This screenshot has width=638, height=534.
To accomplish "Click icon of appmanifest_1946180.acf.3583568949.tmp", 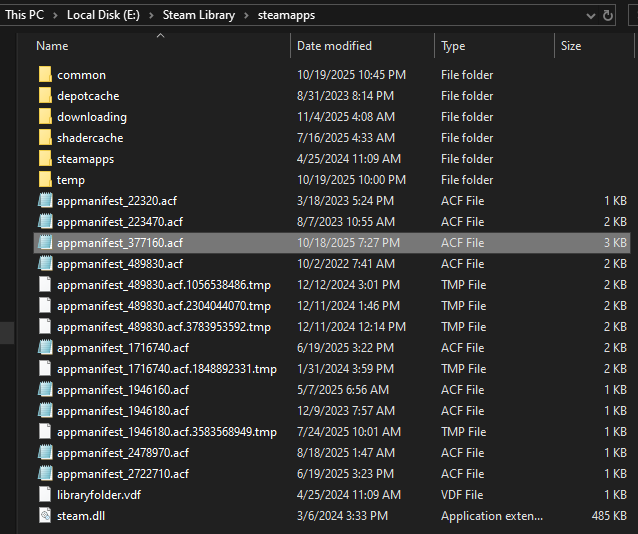I will coord(45,432).
